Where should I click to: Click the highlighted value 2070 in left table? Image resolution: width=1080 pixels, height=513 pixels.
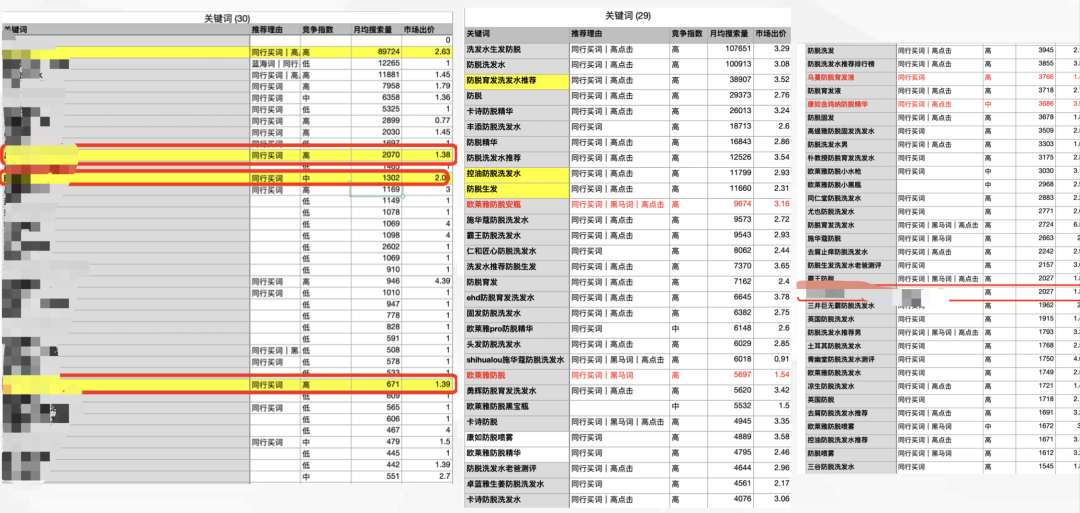[x=390, y=156]
